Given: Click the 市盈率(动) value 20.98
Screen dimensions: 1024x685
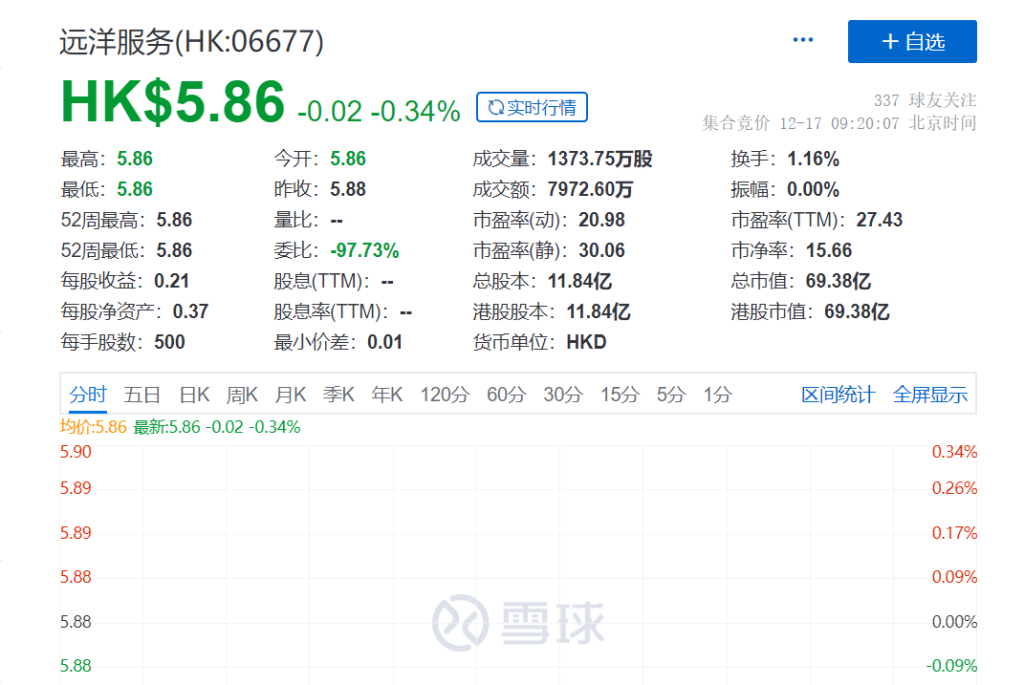Looking at the screenshot, I should 601,220.
